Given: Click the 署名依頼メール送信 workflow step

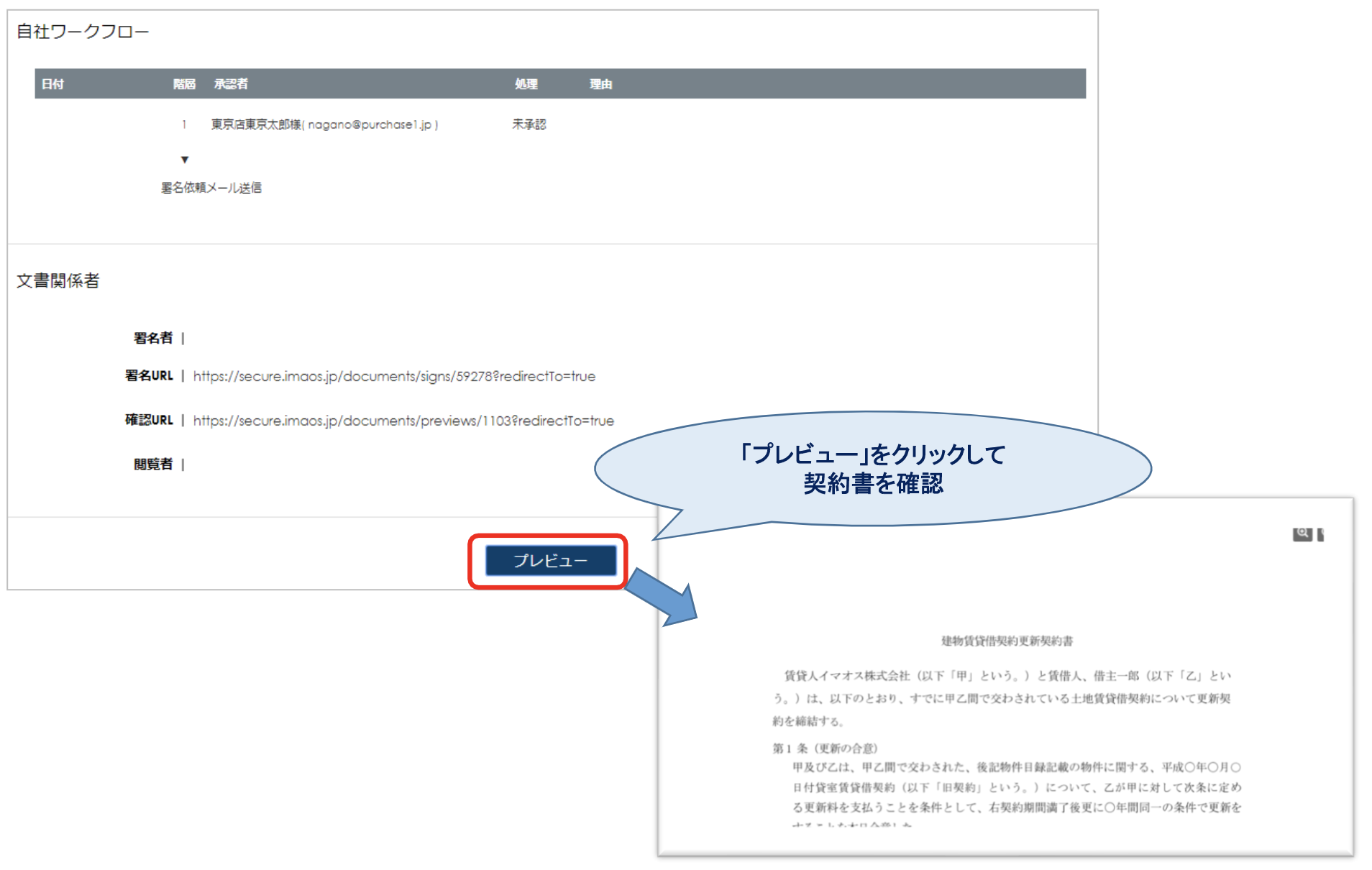Looking at the screenshot, I should [x=211, y=188].
